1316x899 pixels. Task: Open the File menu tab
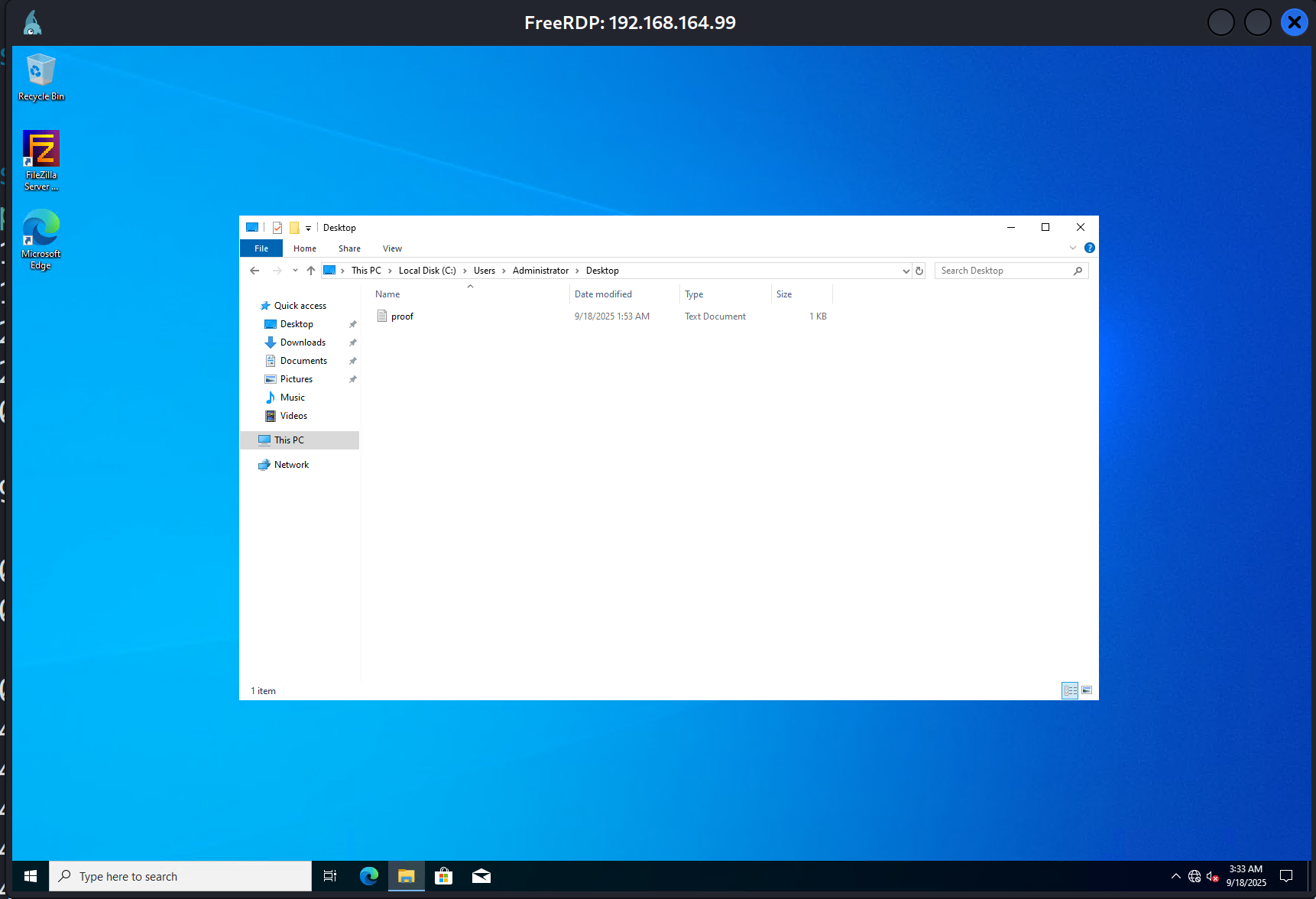(x=261, y=248)
